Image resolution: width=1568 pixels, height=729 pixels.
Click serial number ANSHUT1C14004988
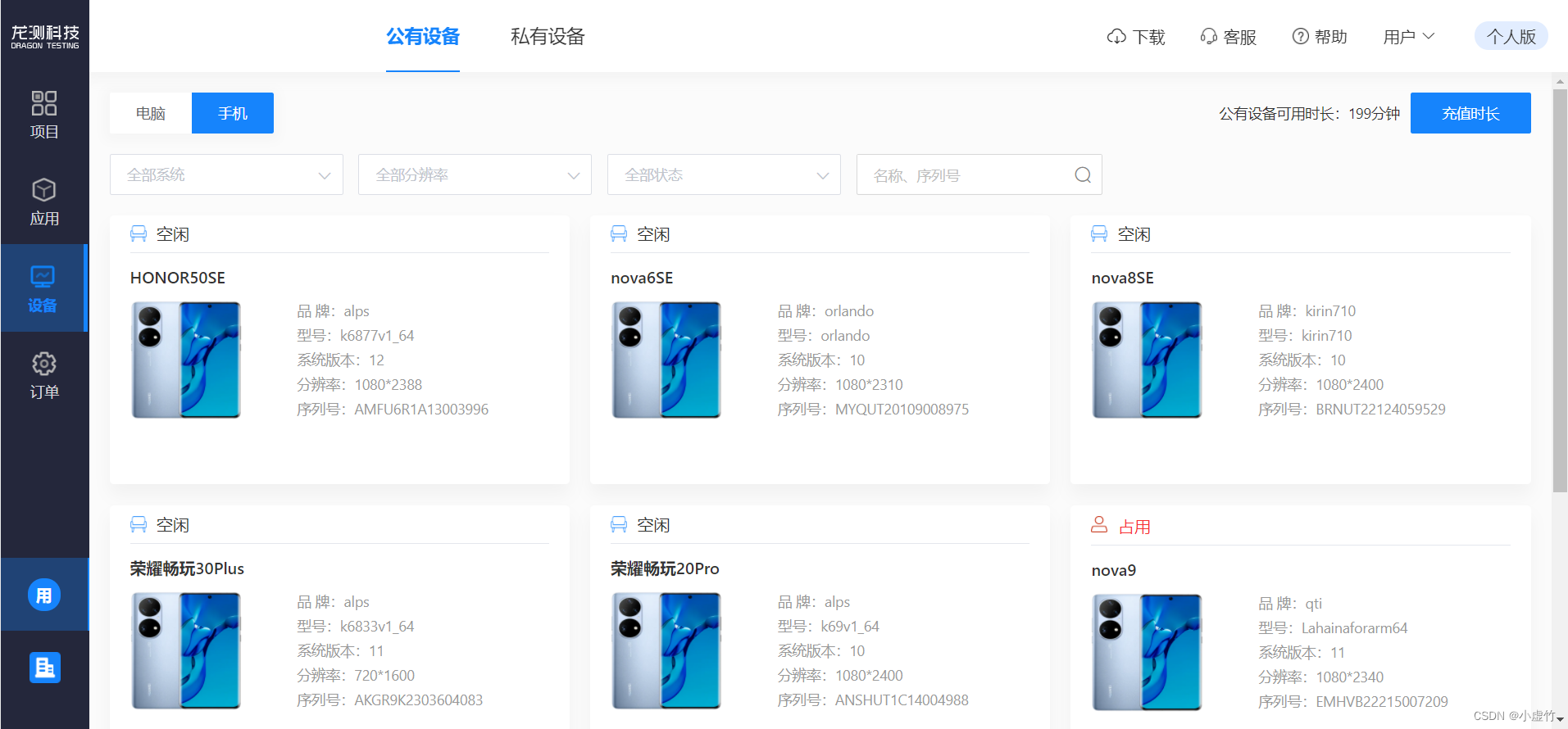[x=902, y=700]
